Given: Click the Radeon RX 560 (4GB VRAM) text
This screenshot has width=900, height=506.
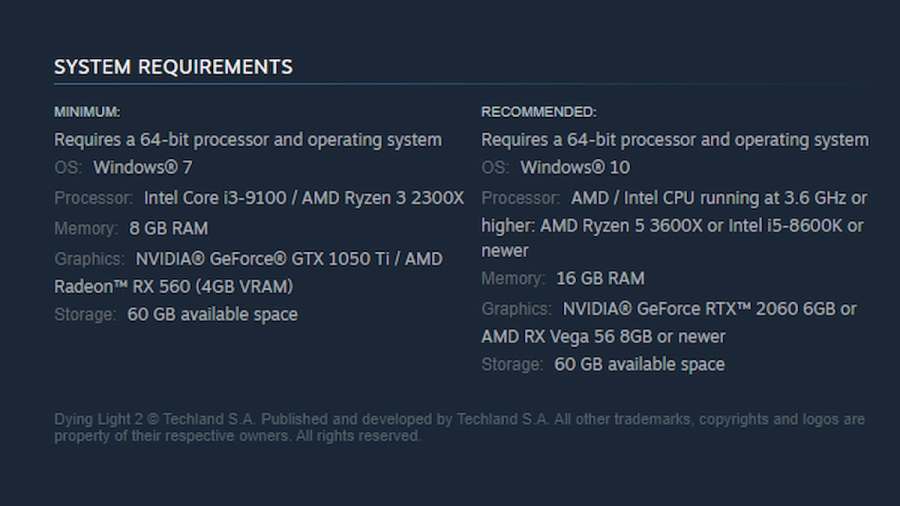Looking at the screenshot, I should point(173,286).
